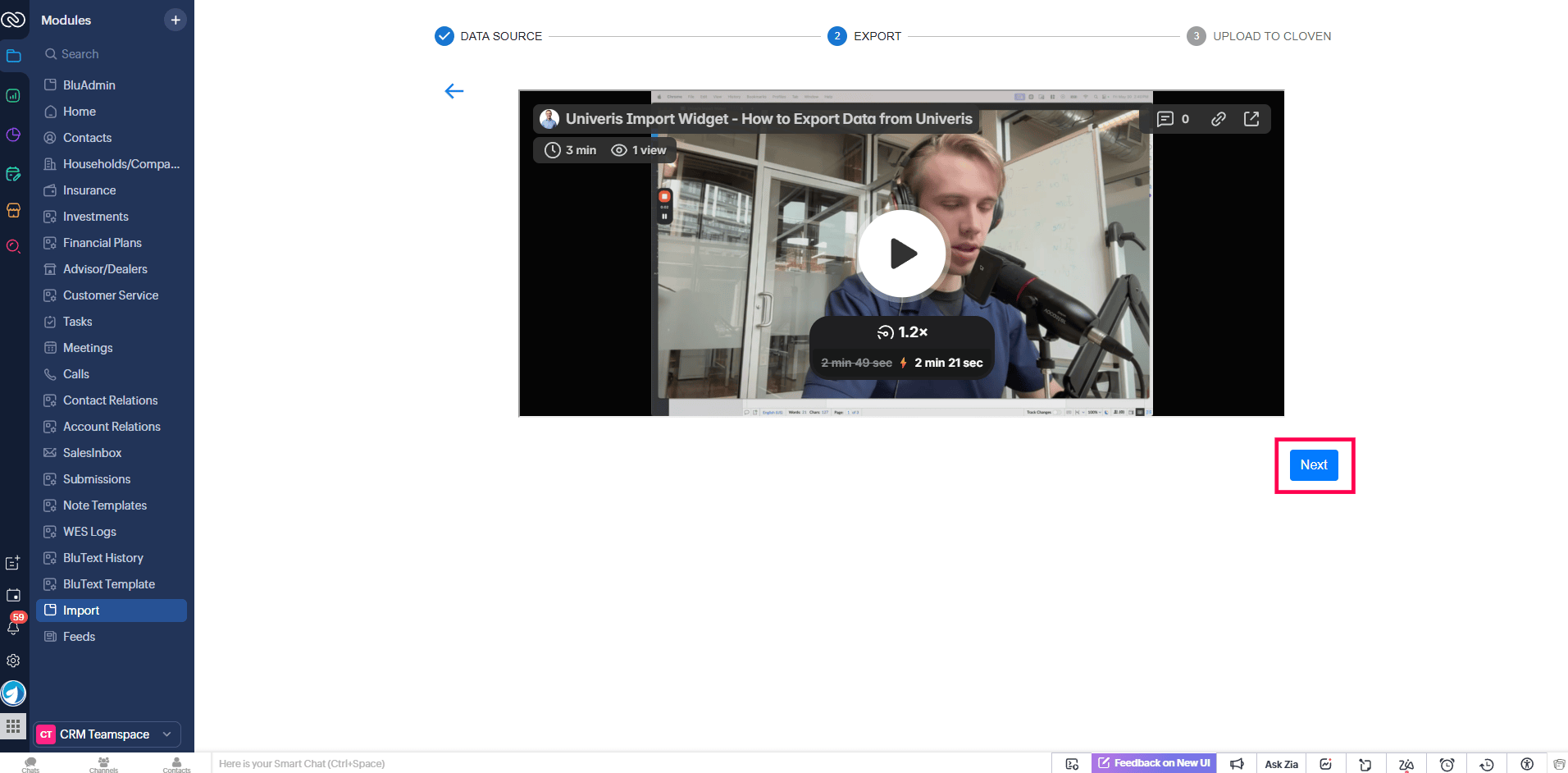Copy the video link icon

[1219, 119]
